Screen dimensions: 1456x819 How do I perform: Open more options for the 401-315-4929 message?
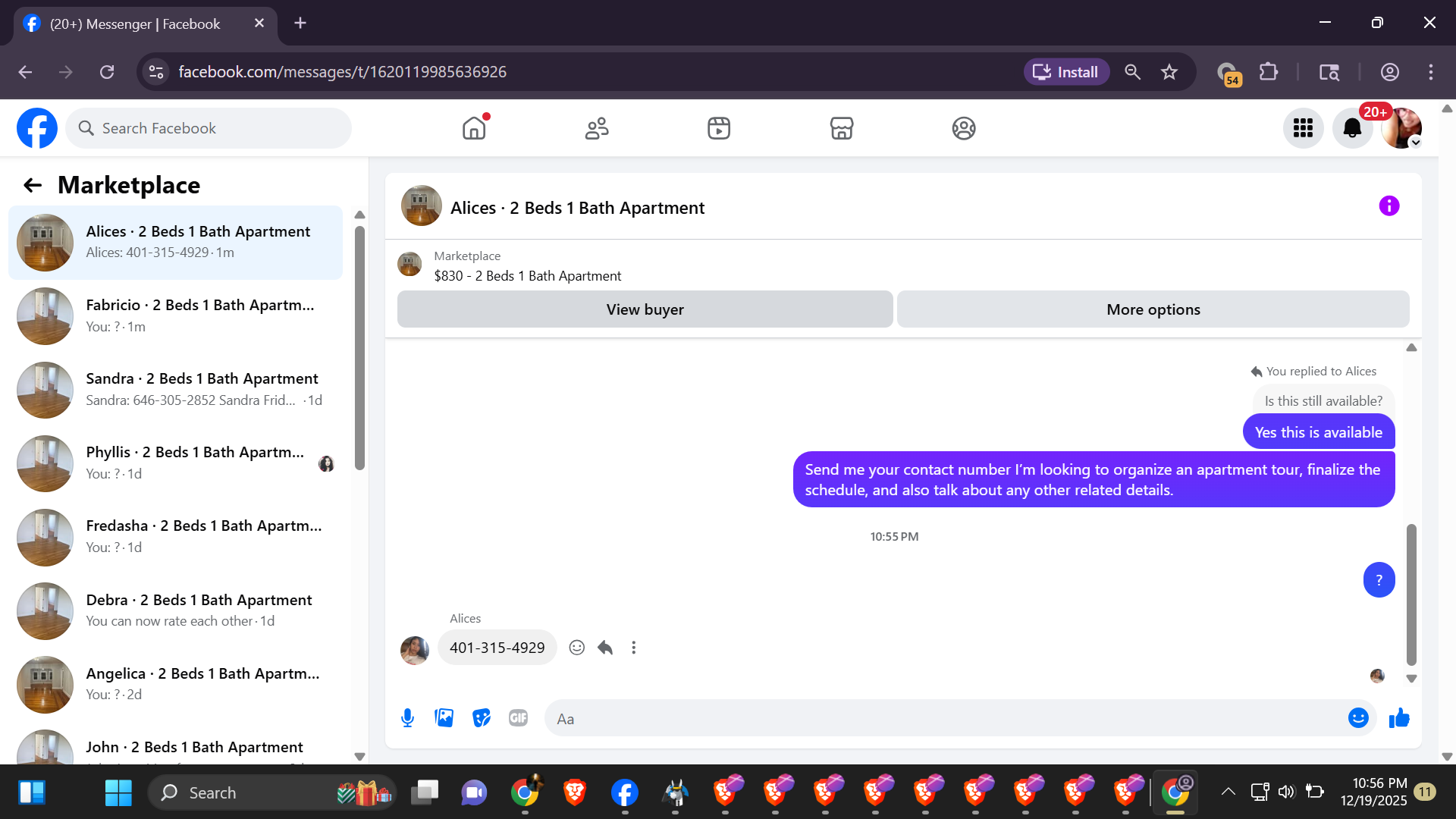point(633,648)
